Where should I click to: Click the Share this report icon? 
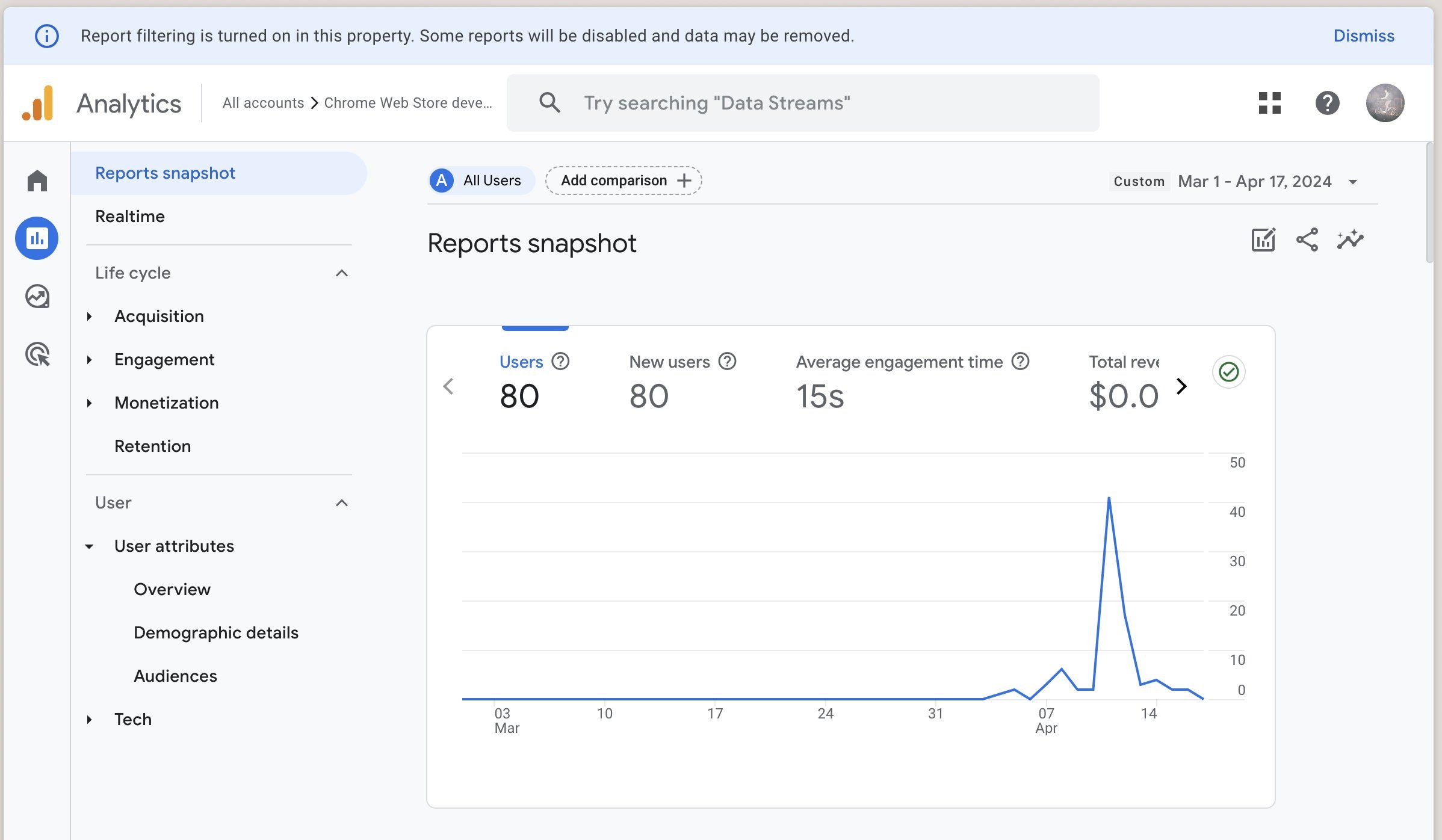click(1307, 239)
